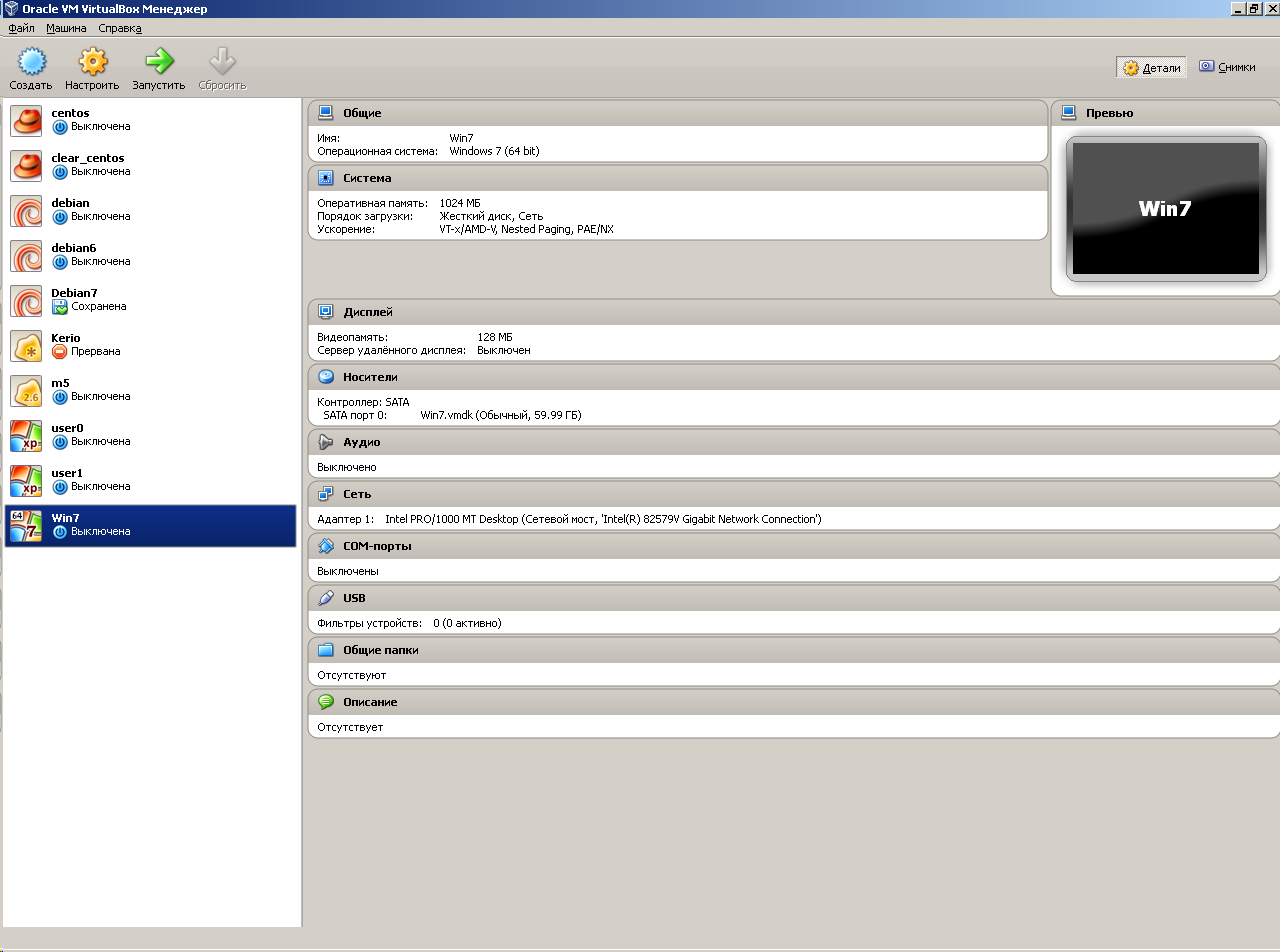Open the COM-порты section header link
Screen dimensions: 1280x952
(377, 546)
